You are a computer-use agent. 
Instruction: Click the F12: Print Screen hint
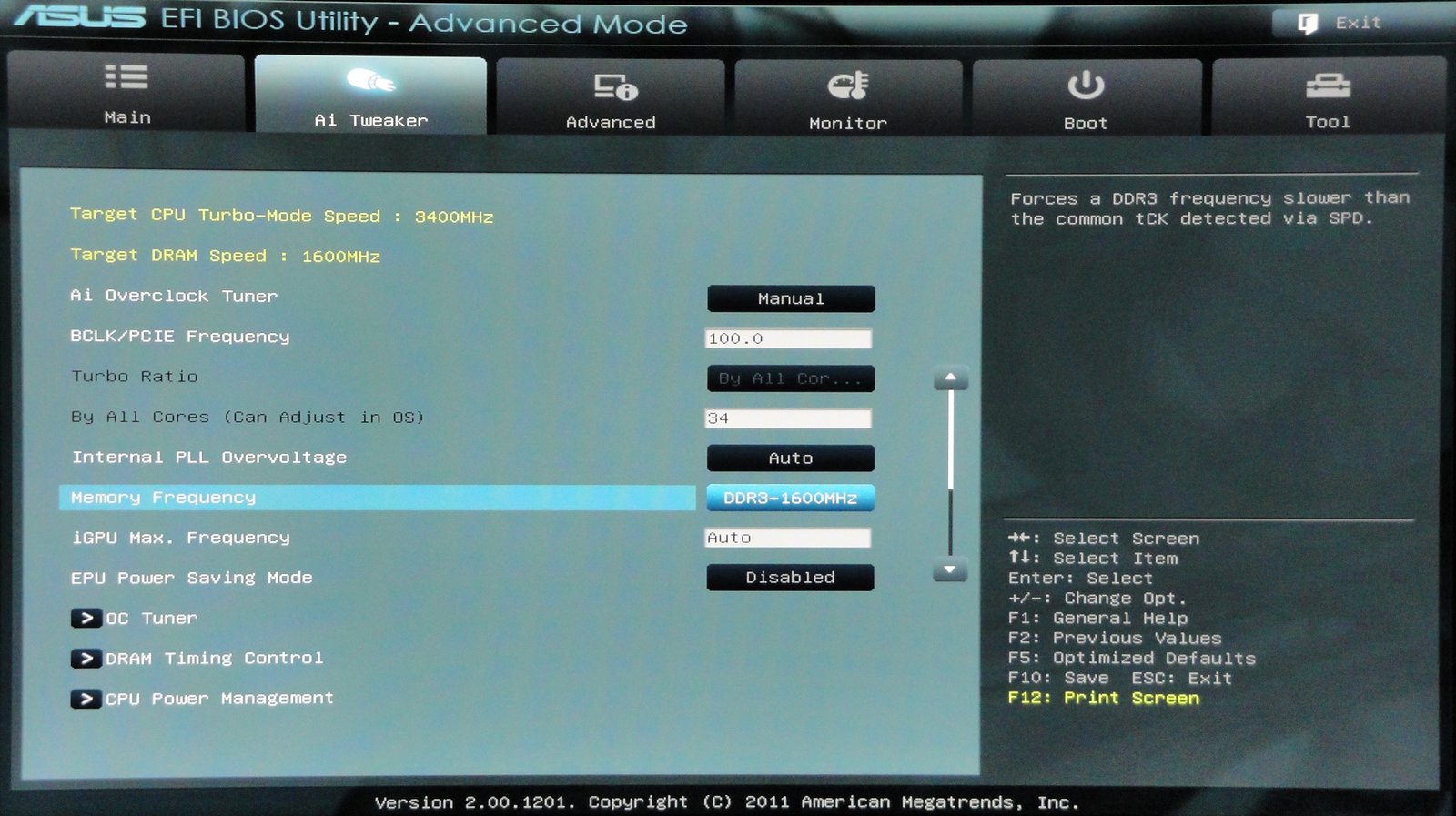(1104, 699)
